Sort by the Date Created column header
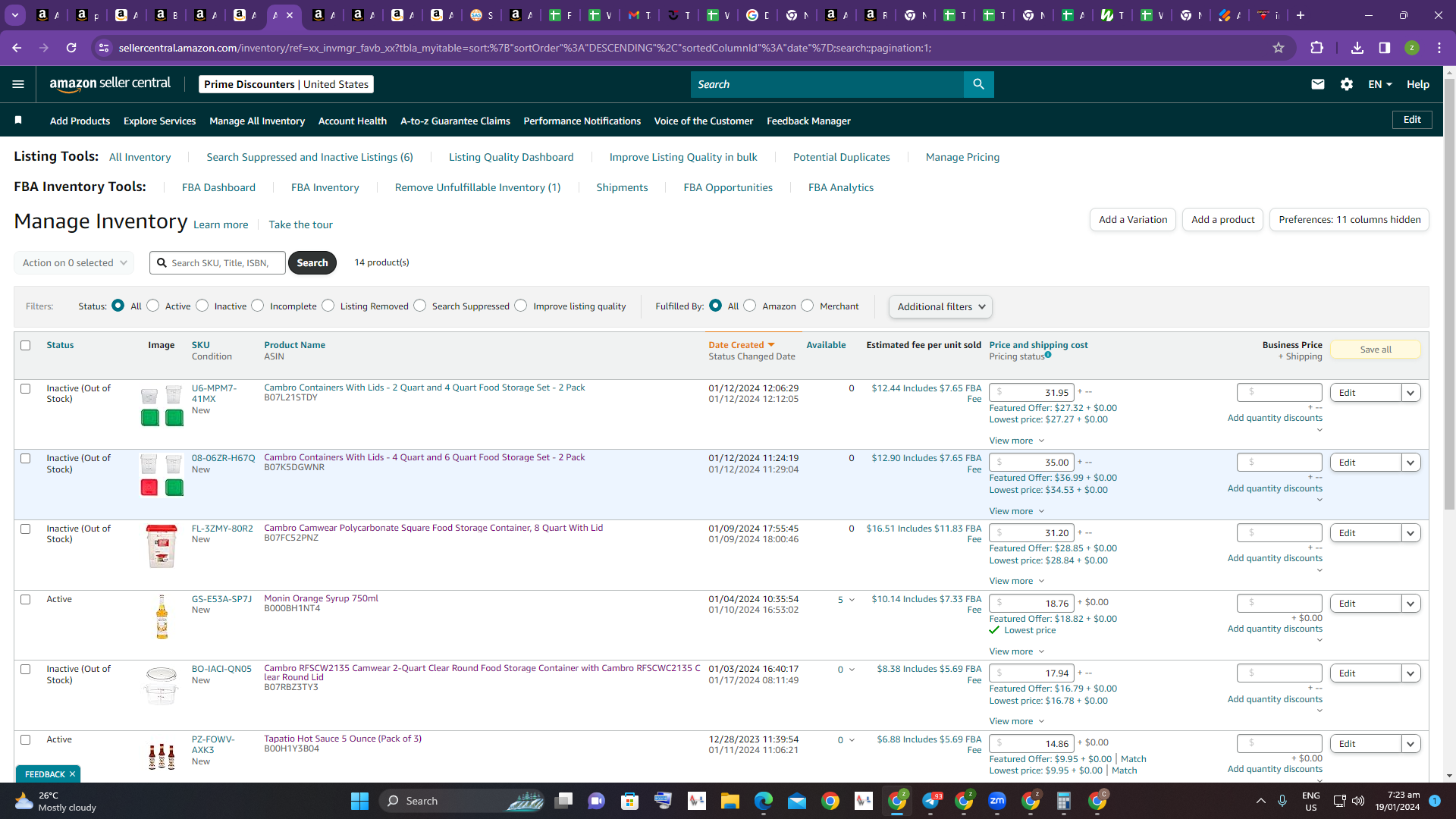Viewport: 1456px width, 819px height. click(742, 345)
